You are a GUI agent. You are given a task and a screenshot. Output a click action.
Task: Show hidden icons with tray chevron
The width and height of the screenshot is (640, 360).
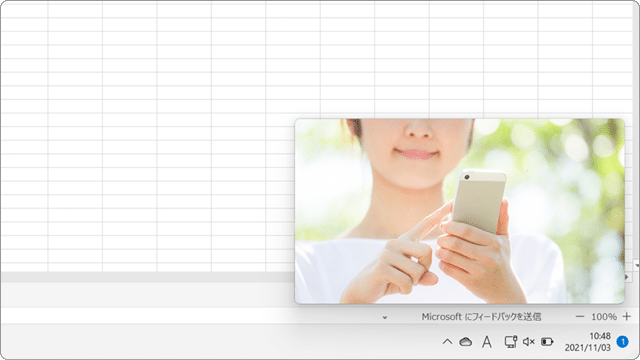pyautogui.click(x=447, y=342)
